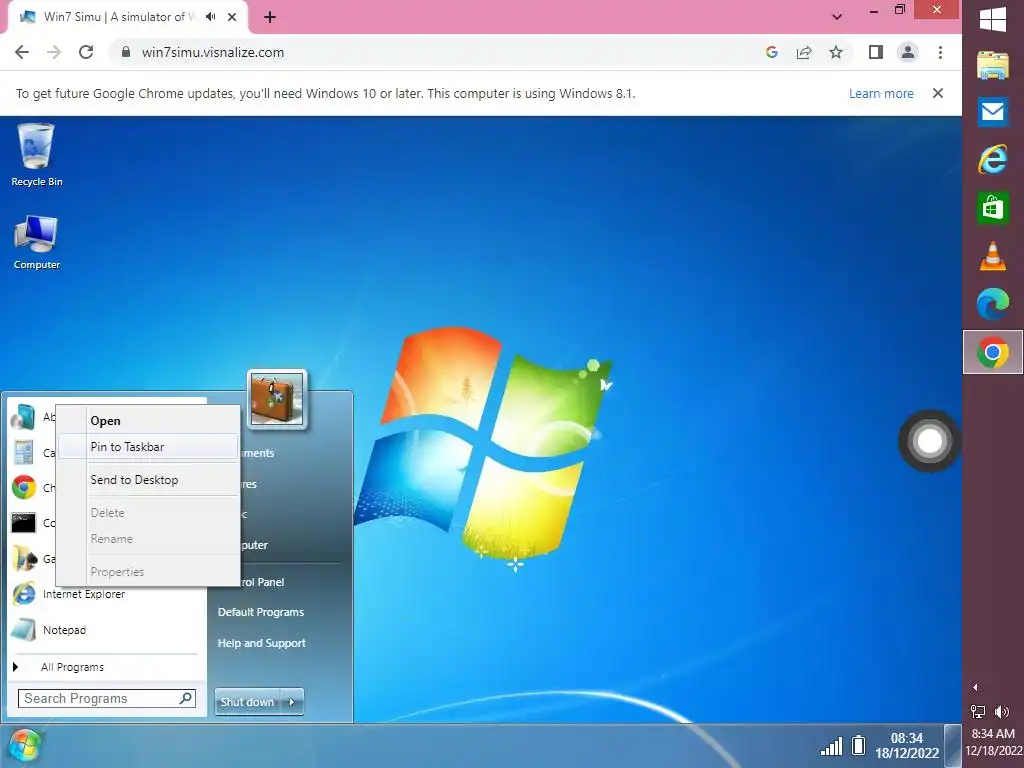Click the host volume speaker tray icon
Viewport: 1024px width, 768px height.
[x=1001, y=711]
